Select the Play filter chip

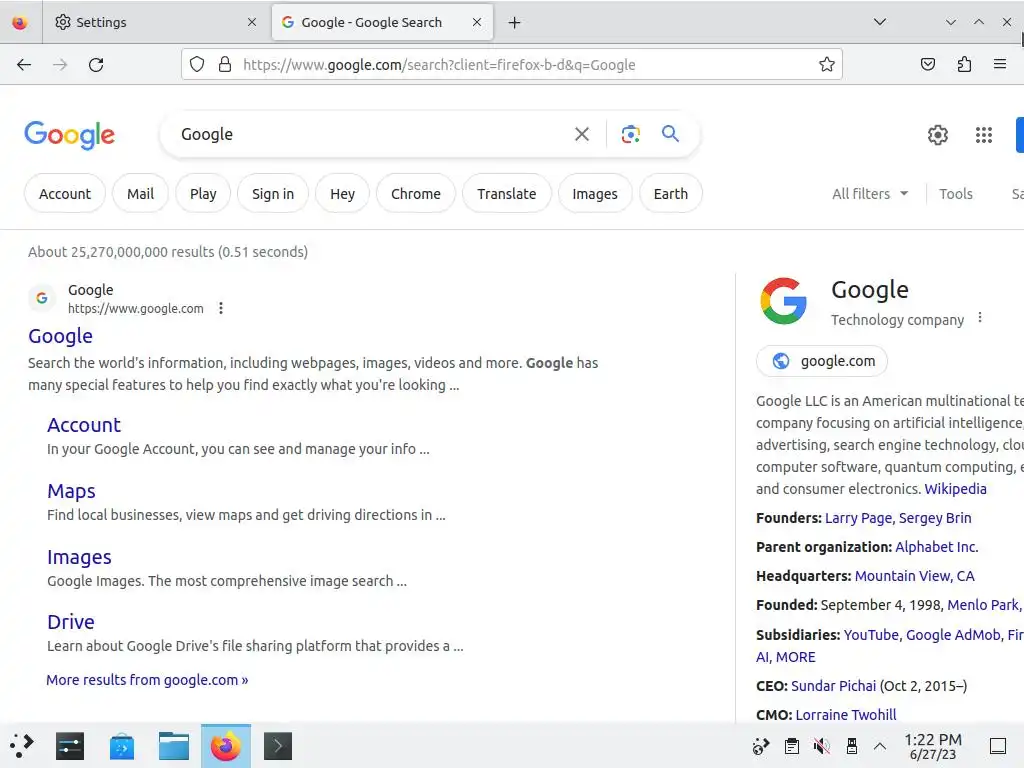pos(203,194)
